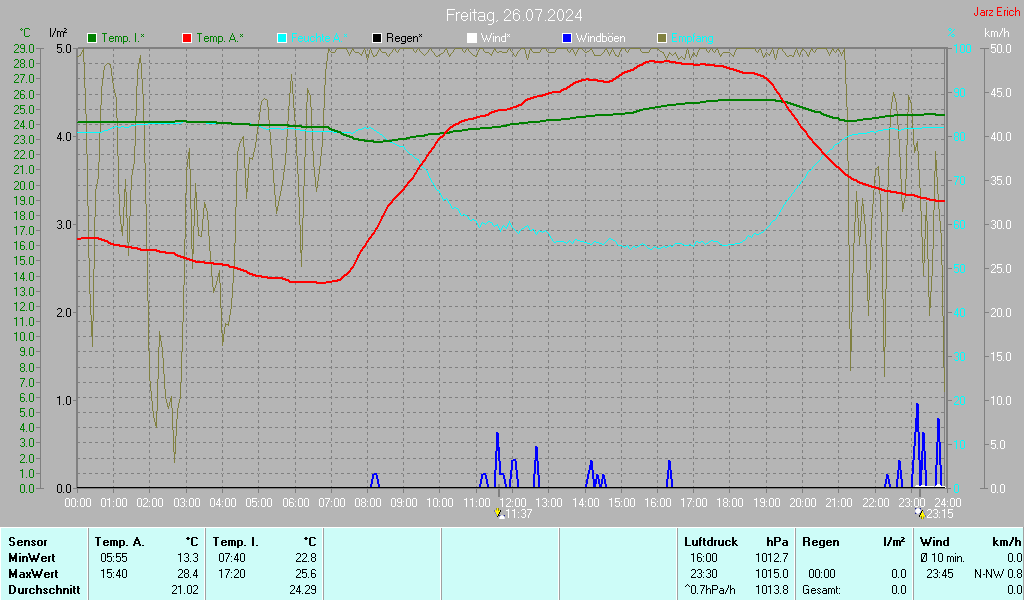1024x600 pixels.
Task: Click the white Wind legend square
Action: [x=472, y=38]
